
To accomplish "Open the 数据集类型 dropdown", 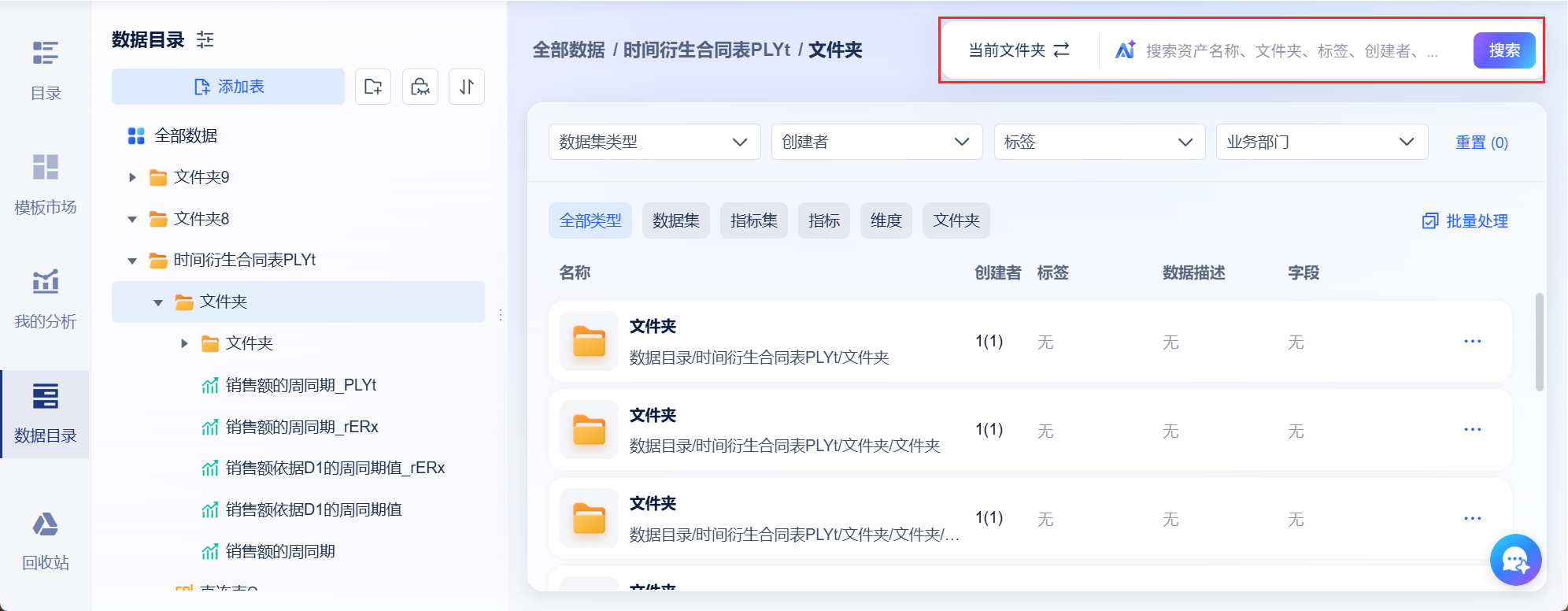I will point(655,142).
